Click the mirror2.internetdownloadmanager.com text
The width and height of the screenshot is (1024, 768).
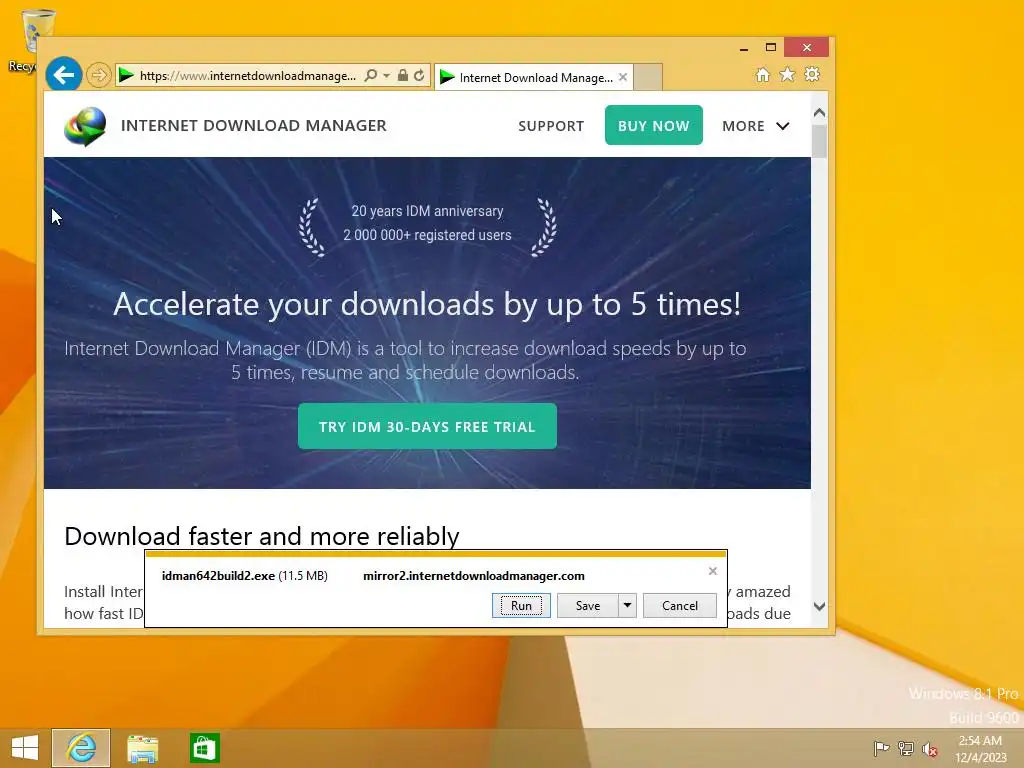473,576
